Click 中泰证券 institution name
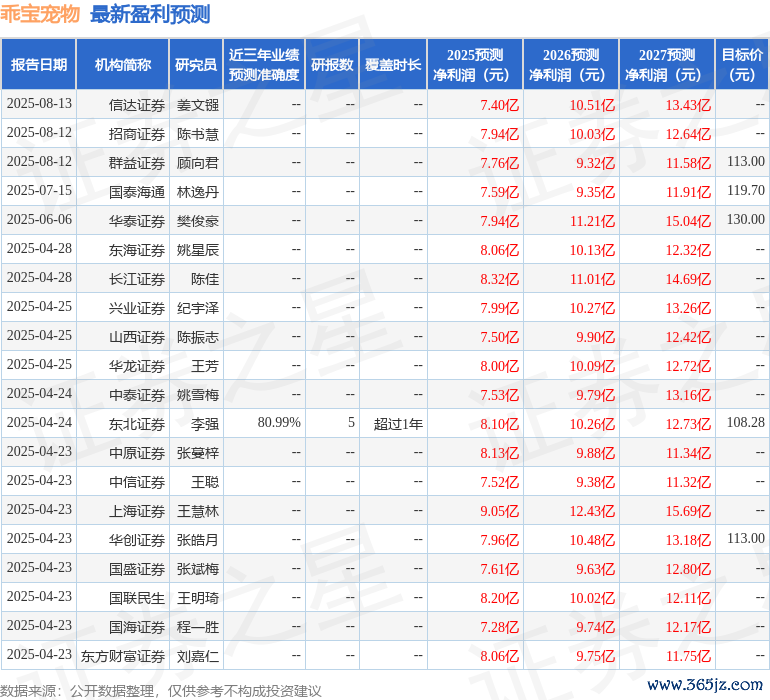Viewport: 770px width, 700px height. 137,395
